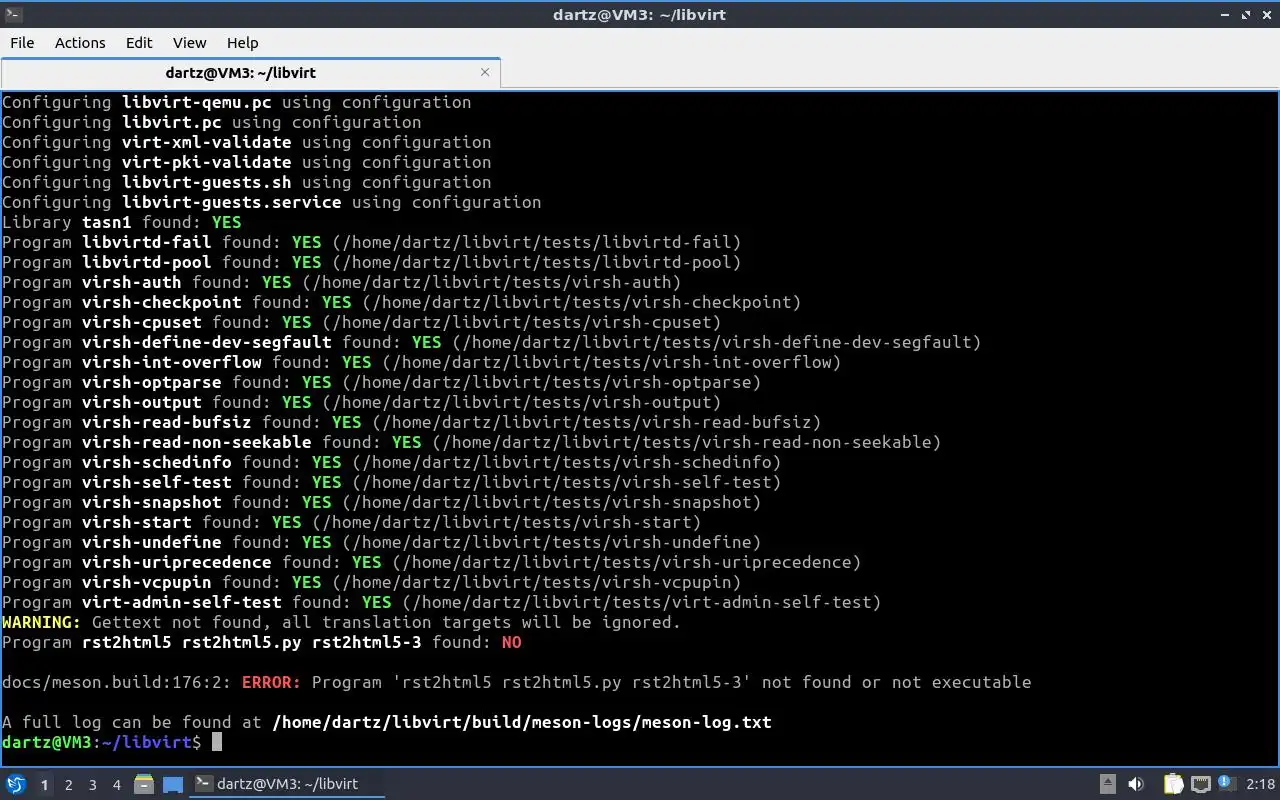The width and height of the screenshot is (1280, 800).
Task: Click 'virt-pki-validate' in output
Action: click(206, 162)
